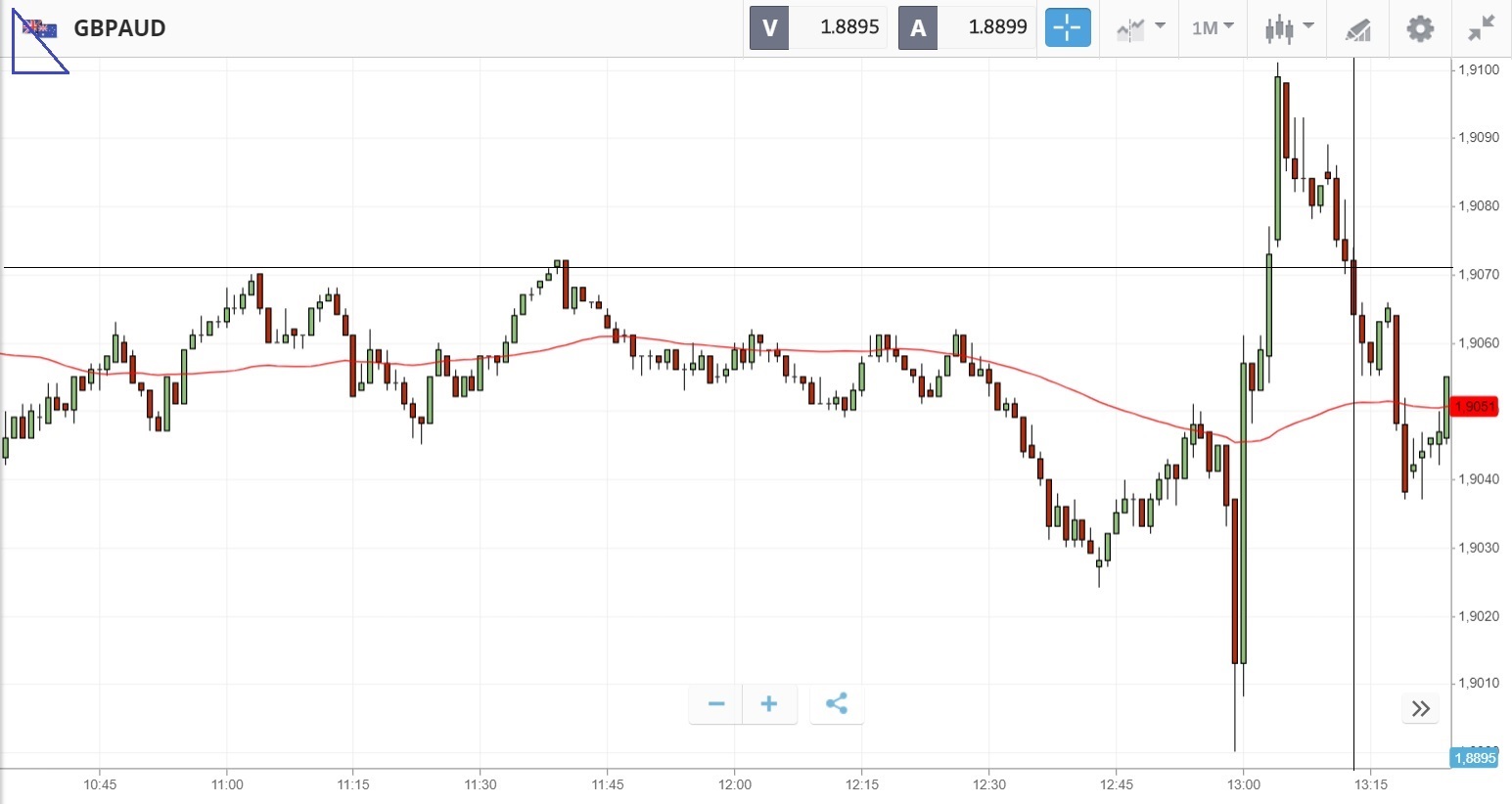
Task: Select the drawing tools pencil icon
Action: tap(1357, 28)
